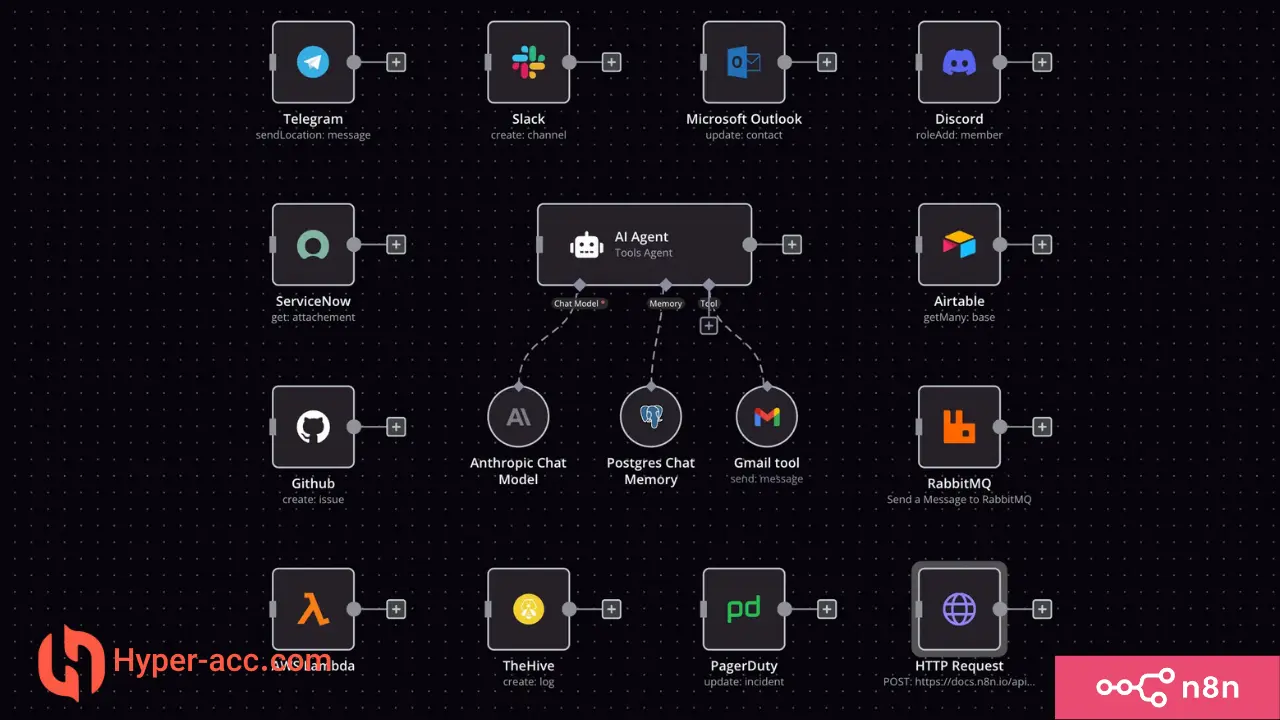Open the RabbitMQ node
The height and width of the screenshot is (720, 1280).
959,427
